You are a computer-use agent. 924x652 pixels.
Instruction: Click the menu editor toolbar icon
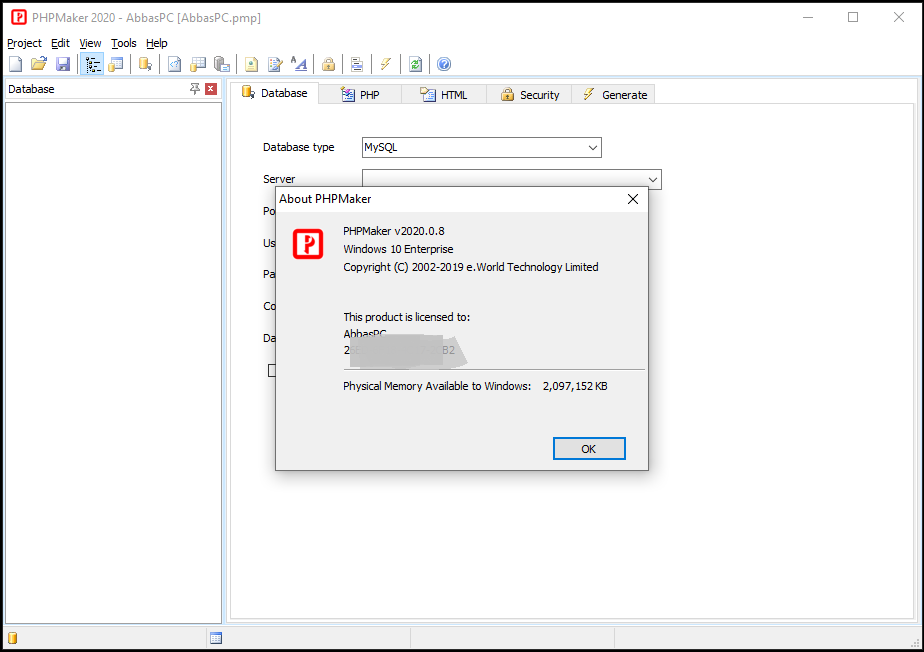pyautogui.click(x=357, y=64)
